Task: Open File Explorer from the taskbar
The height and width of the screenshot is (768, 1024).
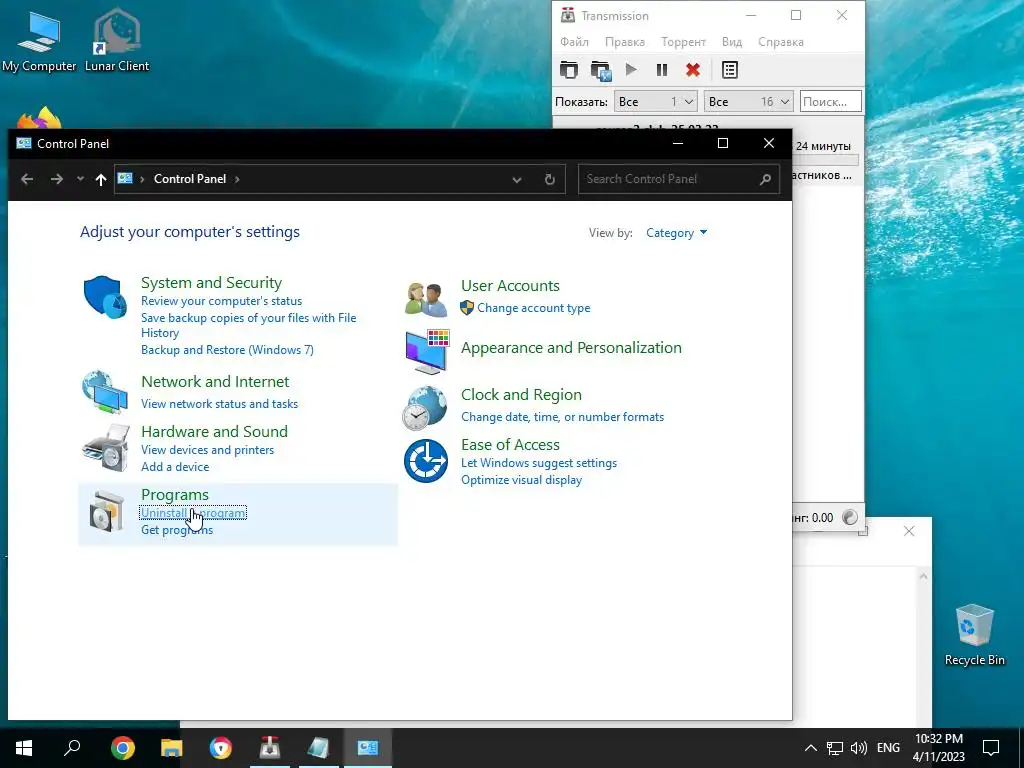Action: pos(172,748)
